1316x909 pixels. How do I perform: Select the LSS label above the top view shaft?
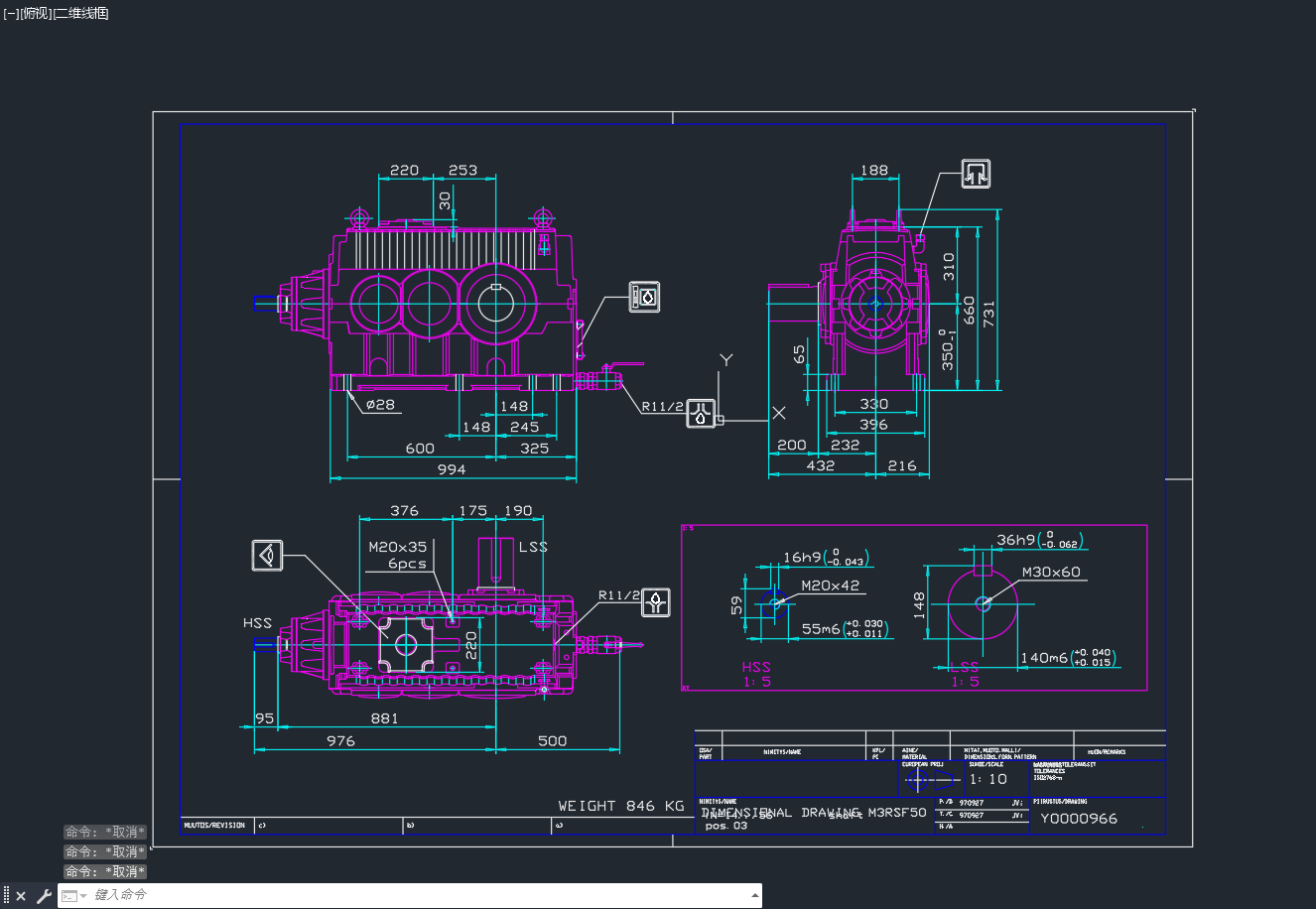[533, 547]
